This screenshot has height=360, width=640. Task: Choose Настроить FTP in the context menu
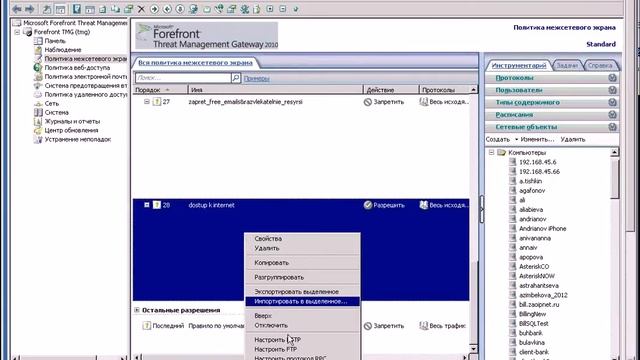302,349
